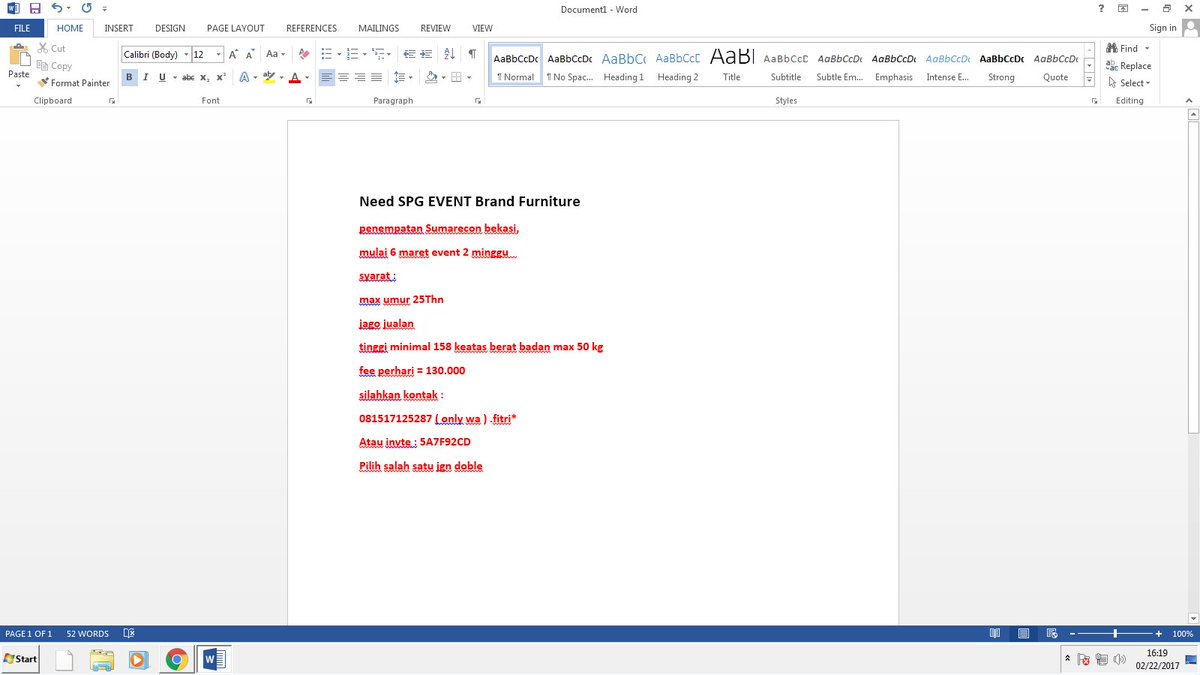Open Google Chrome from the taskbar
1200x675 pixels.
176,659
